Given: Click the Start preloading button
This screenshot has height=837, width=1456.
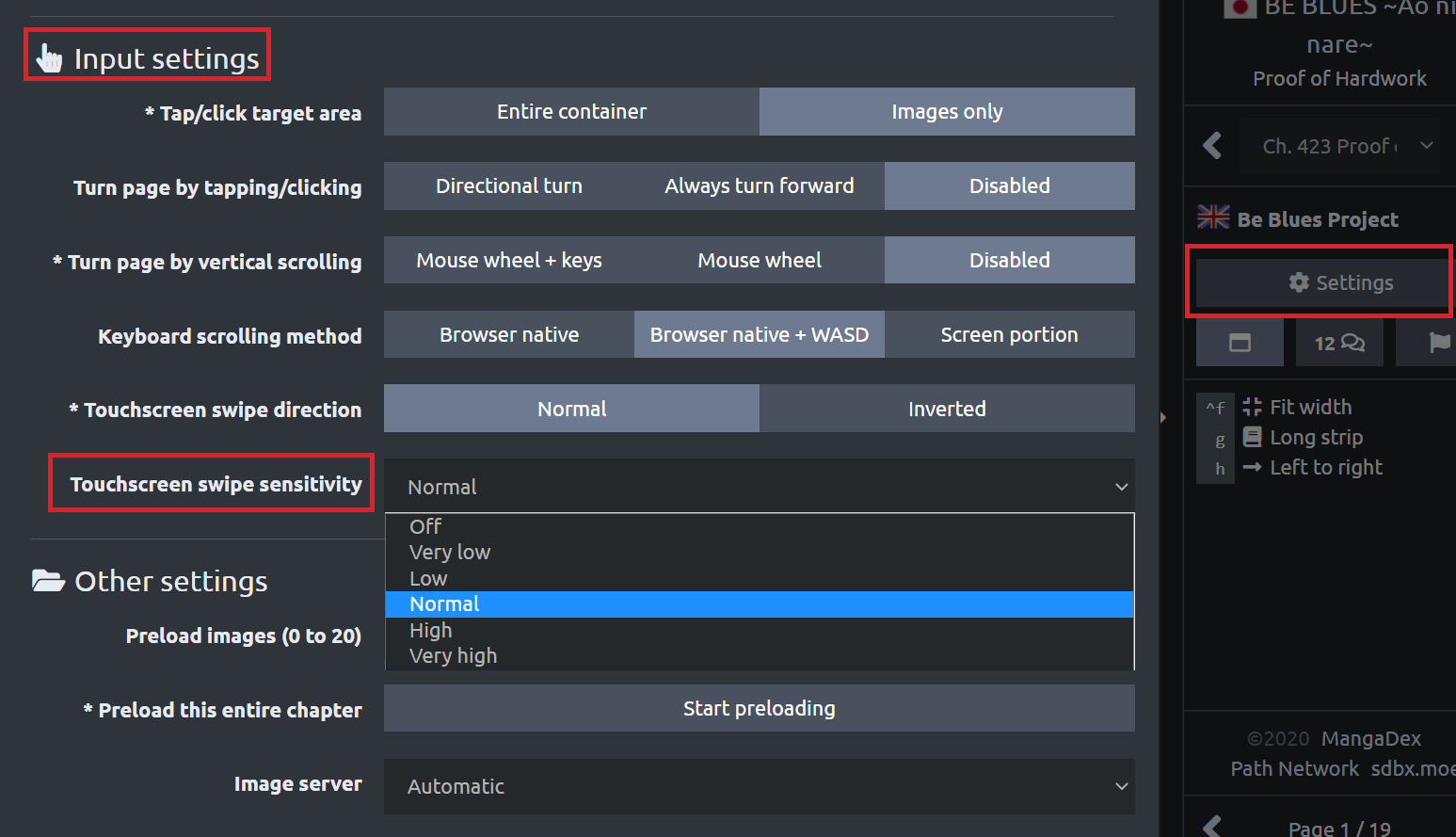Looking at the screenshot, I should pos(759,708).
